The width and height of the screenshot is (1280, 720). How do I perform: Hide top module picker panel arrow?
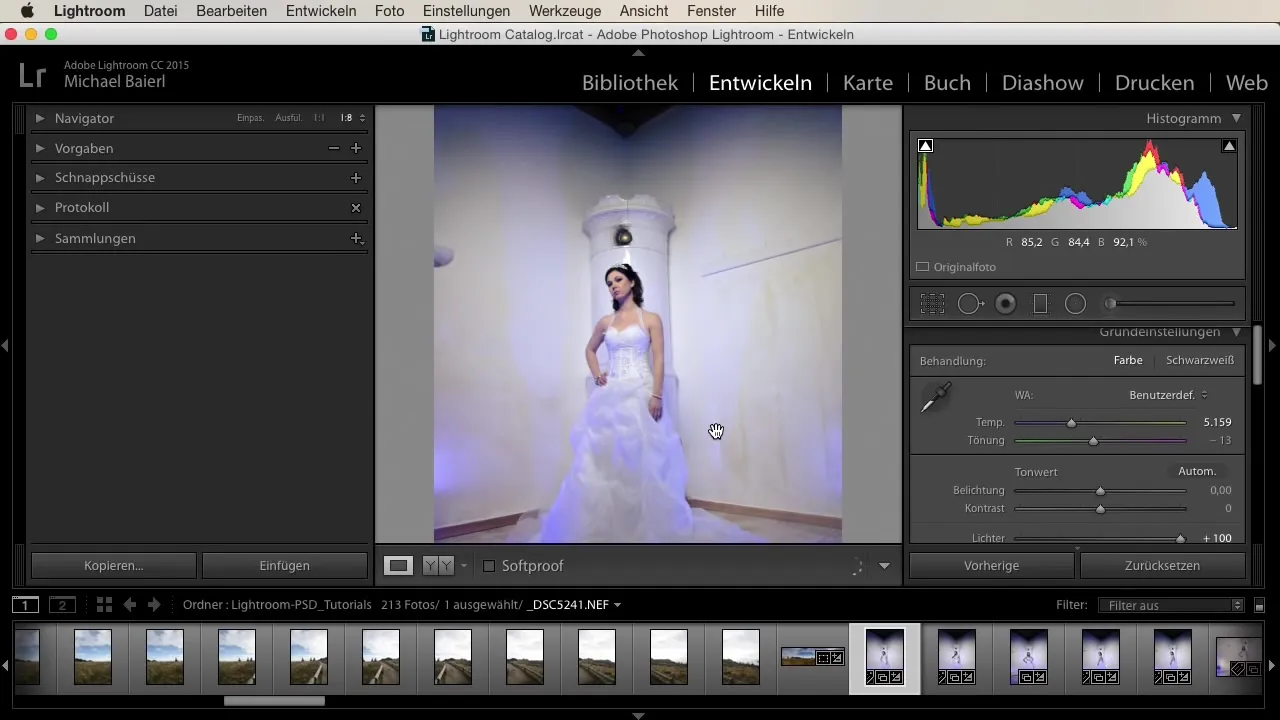click(x=638, y=52)
